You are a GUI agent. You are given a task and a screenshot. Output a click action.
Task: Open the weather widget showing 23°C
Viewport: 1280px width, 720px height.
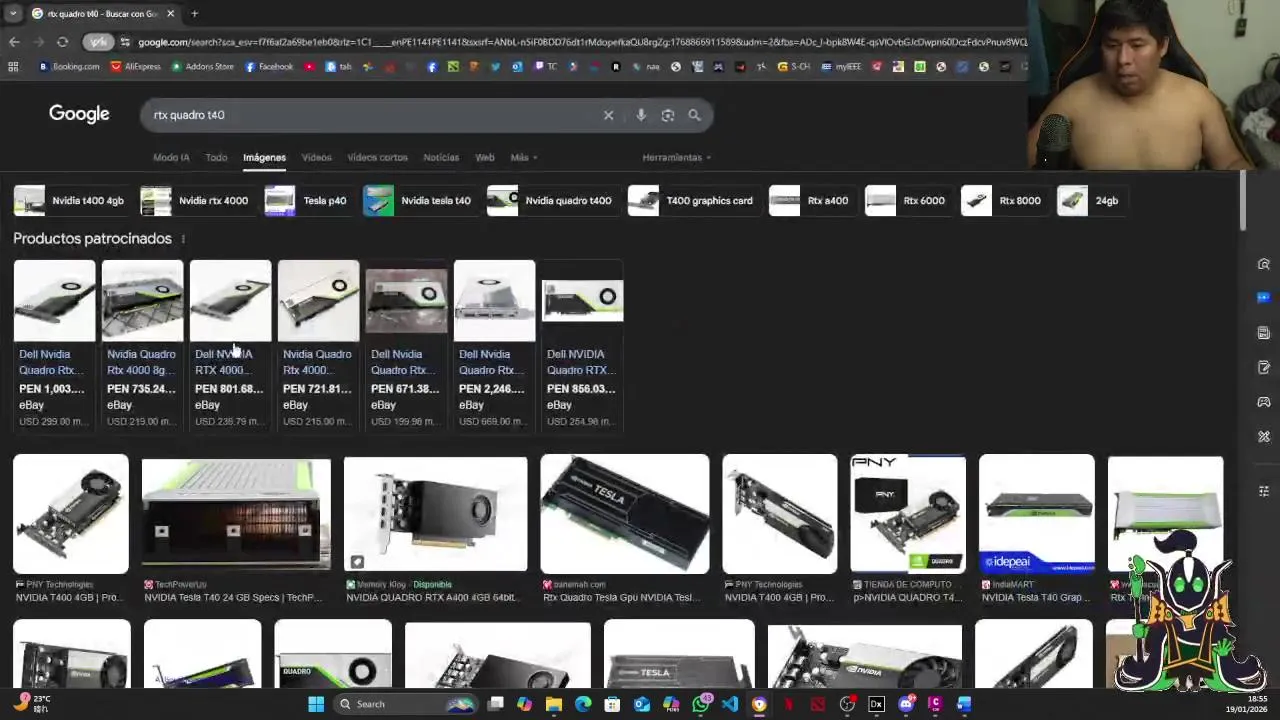30,703
